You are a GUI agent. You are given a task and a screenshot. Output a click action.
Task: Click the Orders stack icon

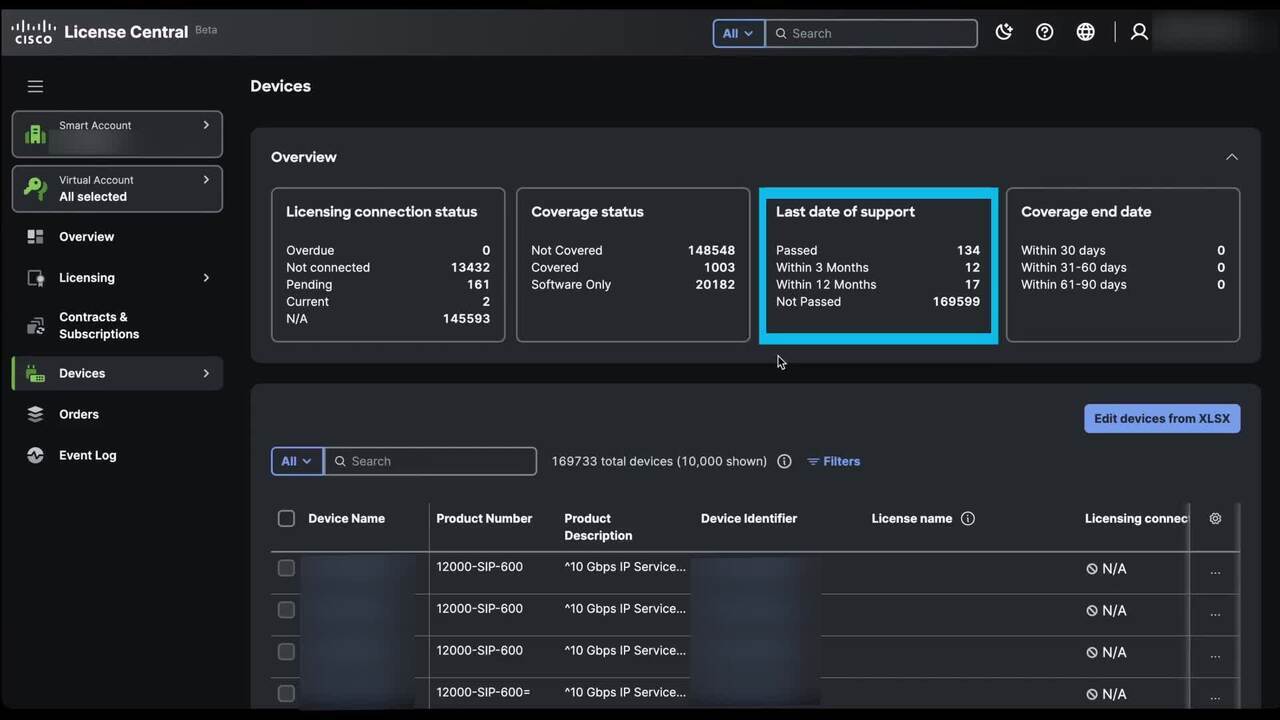[x=36, y=414]
